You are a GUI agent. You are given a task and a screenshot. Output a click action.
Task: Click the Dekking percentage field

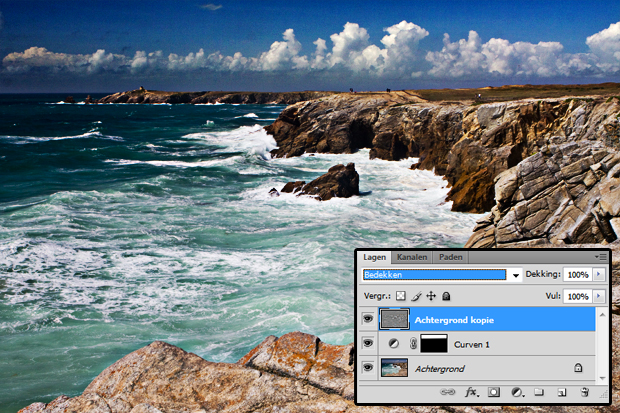click(577, 275)
